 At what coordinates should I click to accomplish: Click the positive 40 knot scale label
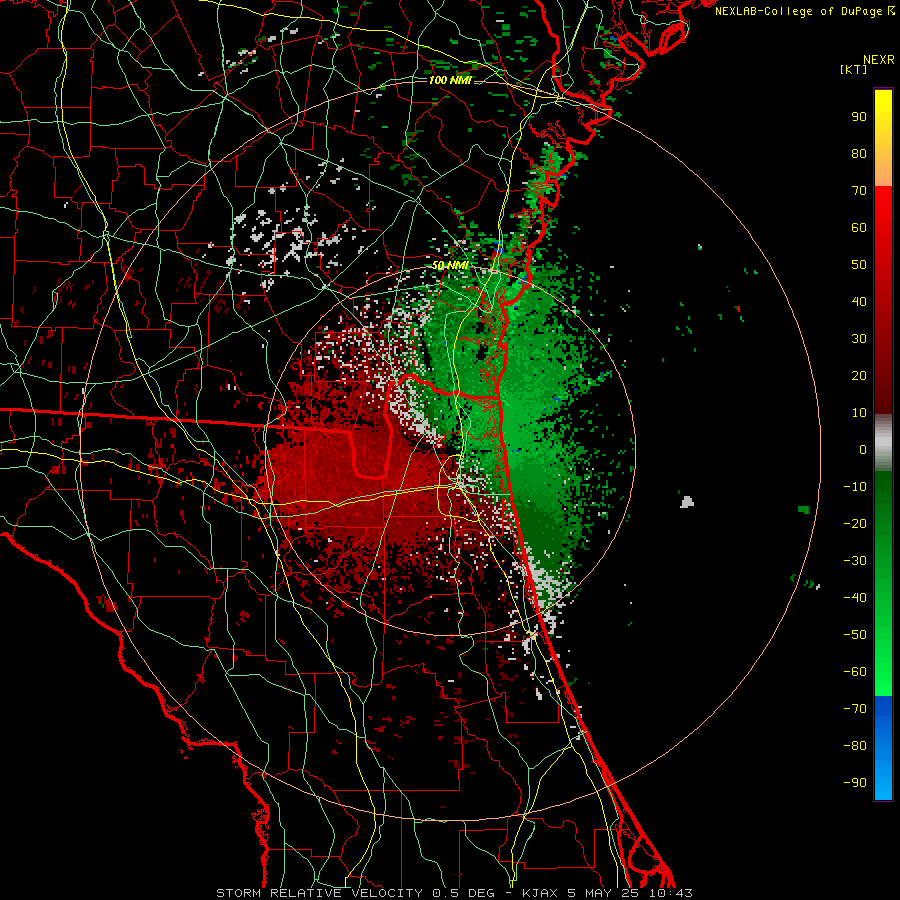(859, 302)
